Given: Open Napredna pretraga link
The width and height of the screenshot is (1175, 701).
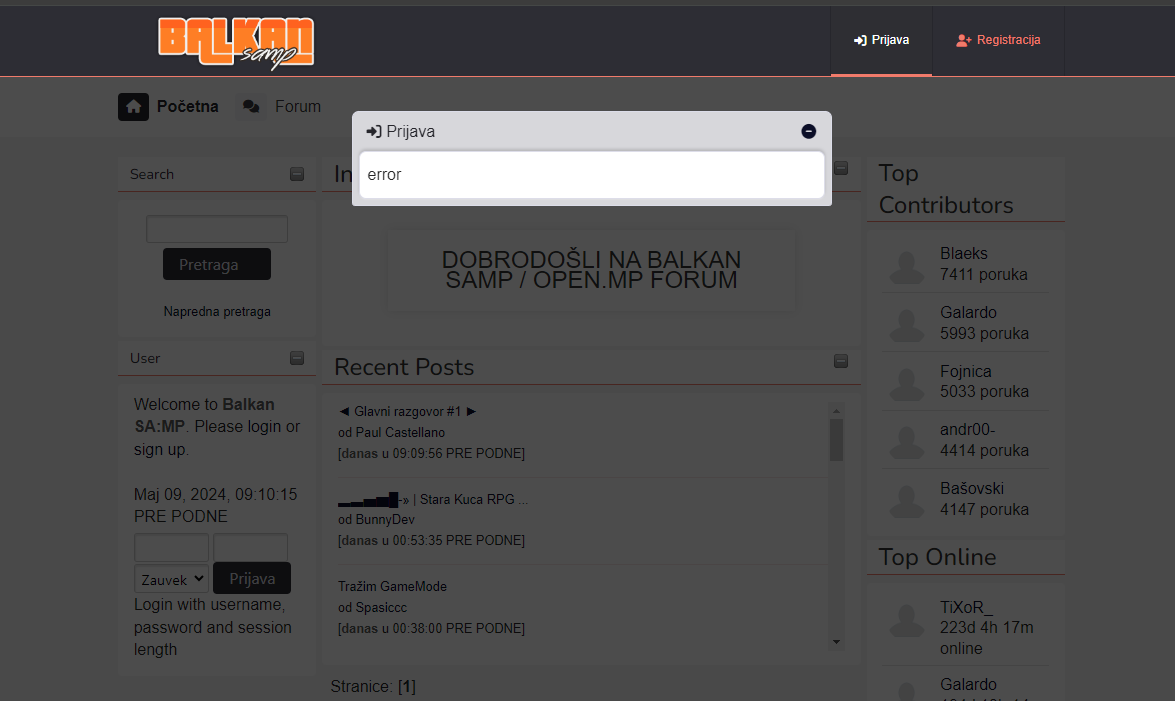Looking at the screenshot, I should [217, 311].
